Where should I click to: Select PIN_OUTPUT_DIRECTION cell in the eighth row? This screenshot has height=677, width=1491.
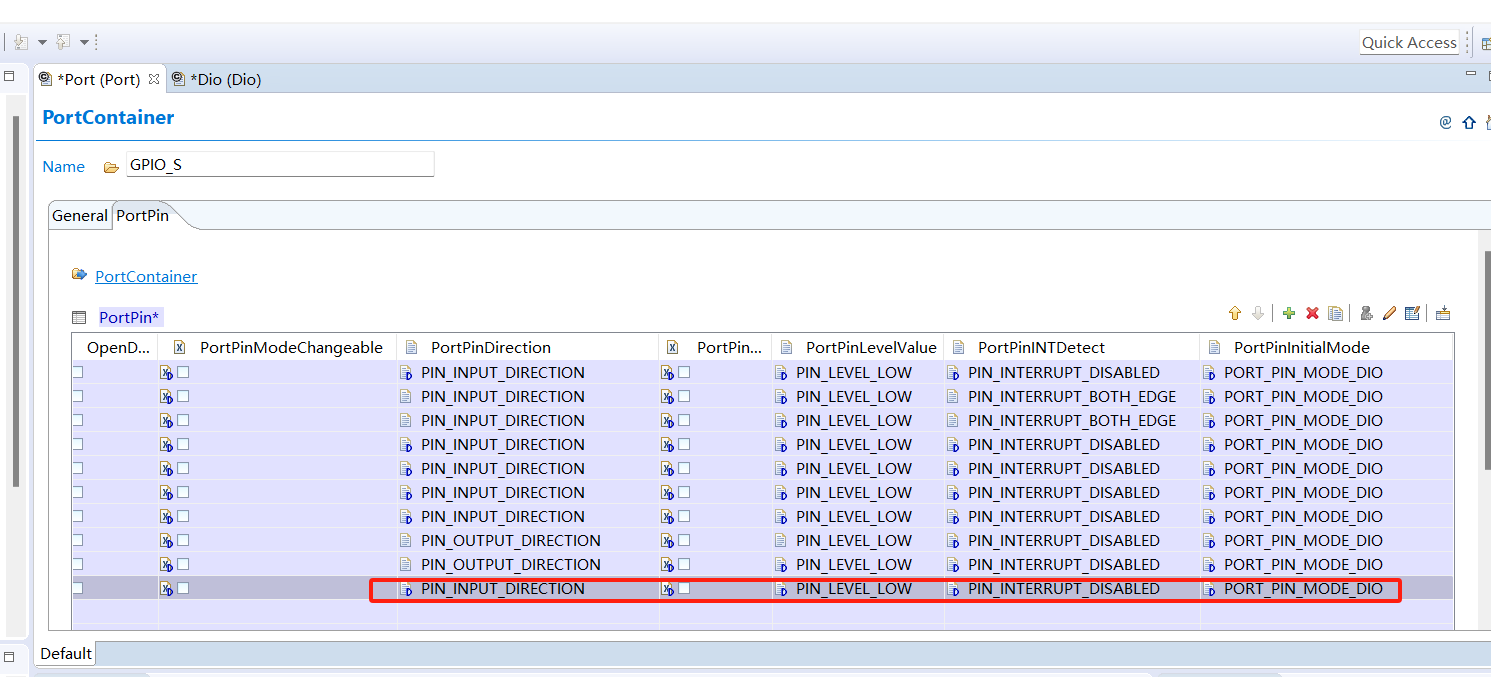[510, 540]
